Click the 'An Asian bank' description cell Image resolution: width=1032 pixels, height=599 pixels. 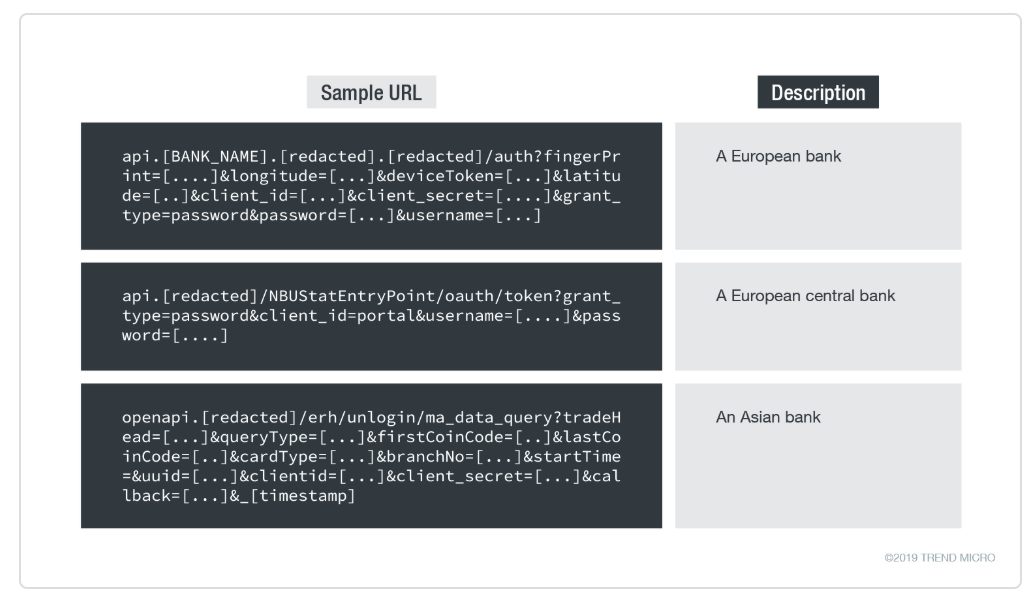coord(817,456)
